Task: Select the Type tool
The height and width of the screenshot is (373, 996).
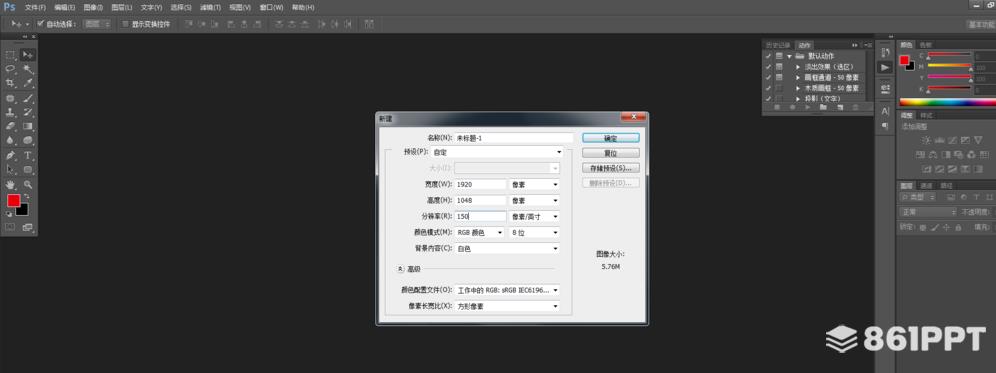Action: (x=28, y=156)
